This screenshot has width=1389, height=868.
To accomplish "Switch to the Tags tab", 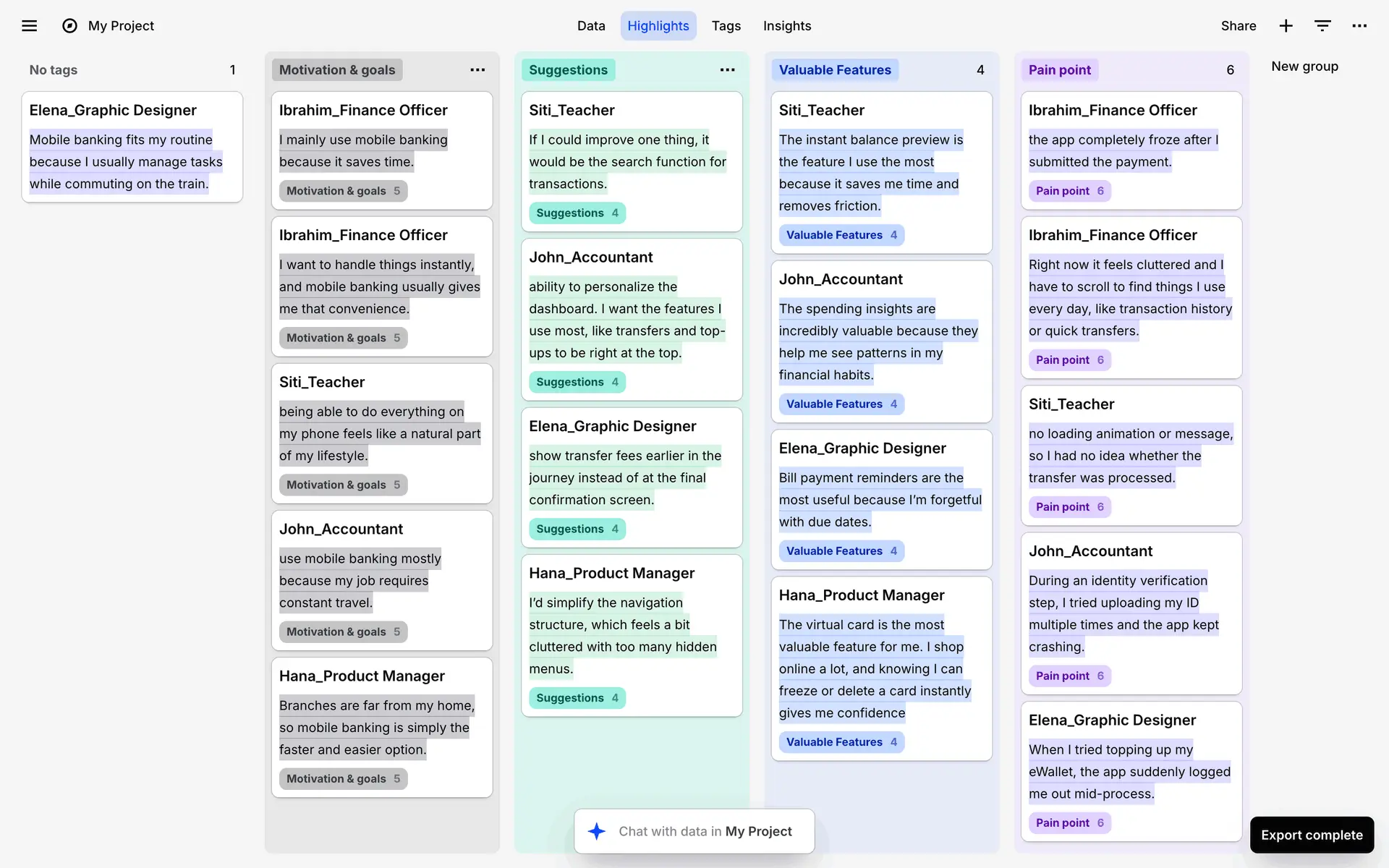I will (726, 26).
